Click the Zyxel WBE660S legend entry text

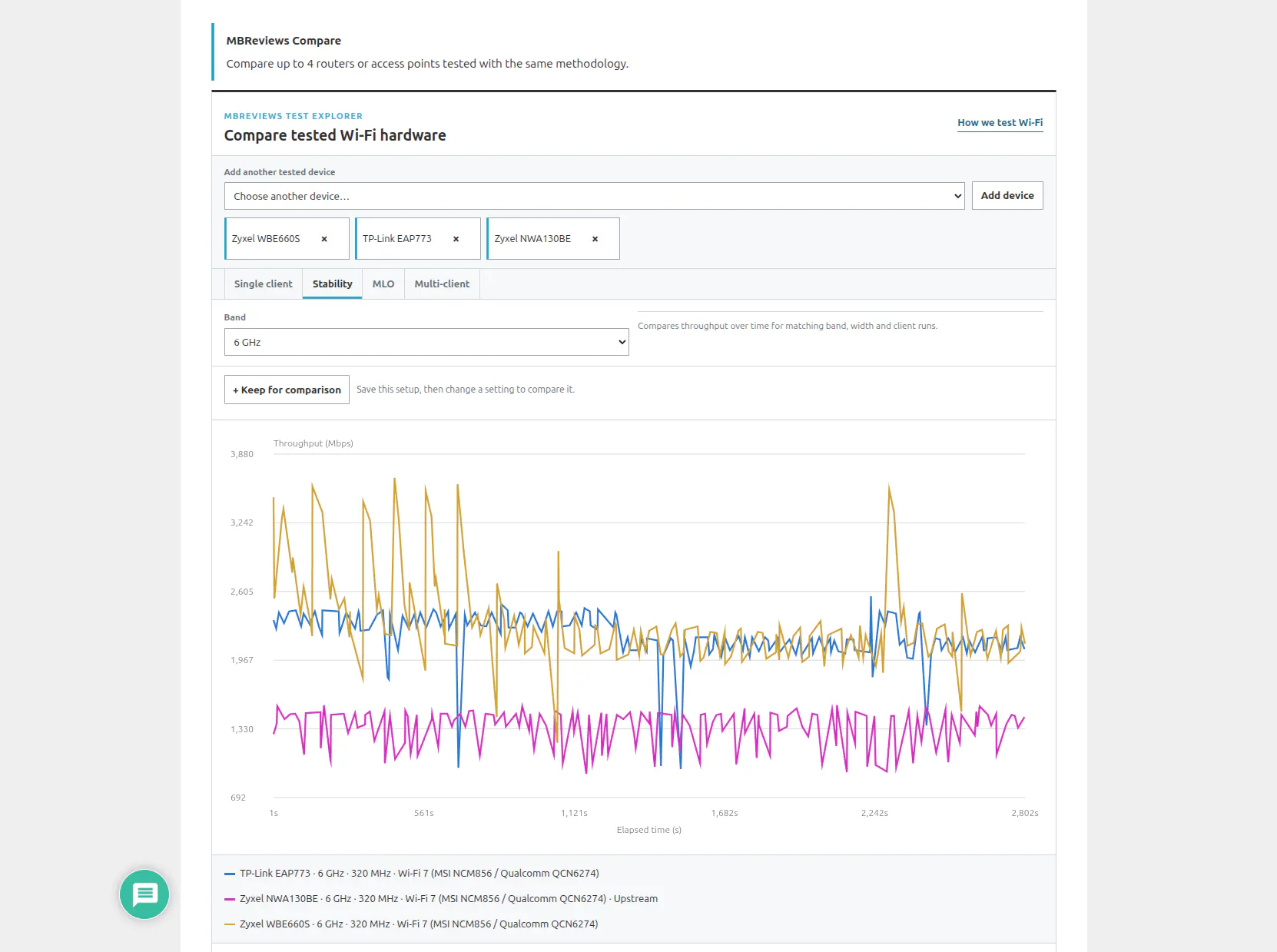[419, 924]
